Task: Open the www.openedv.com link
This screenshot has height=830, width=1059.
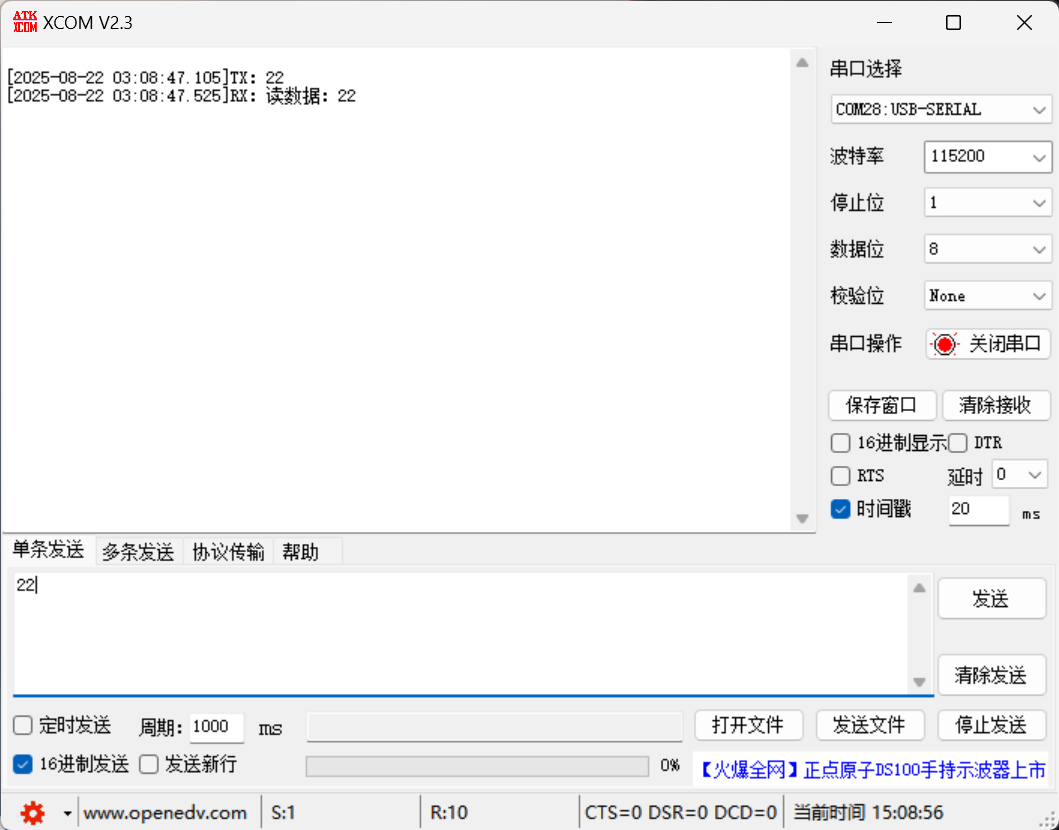Action: coord(165,812)
